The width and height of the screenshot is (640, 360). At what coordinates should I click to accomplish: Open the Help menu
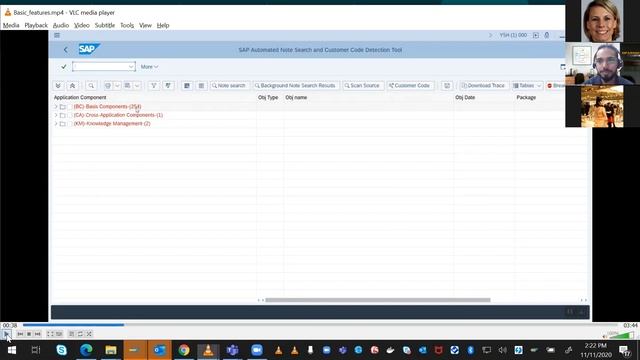[x=163, y=25]
